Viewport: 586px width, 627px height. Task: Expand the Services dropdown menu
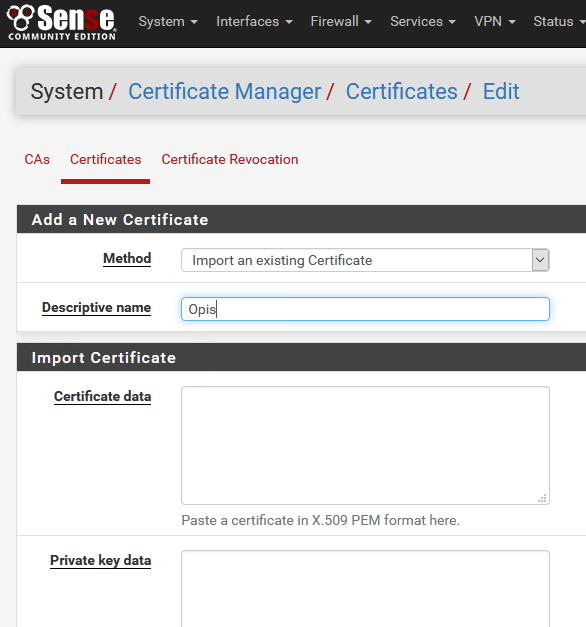pyautogui.click(x=423, y=22)
